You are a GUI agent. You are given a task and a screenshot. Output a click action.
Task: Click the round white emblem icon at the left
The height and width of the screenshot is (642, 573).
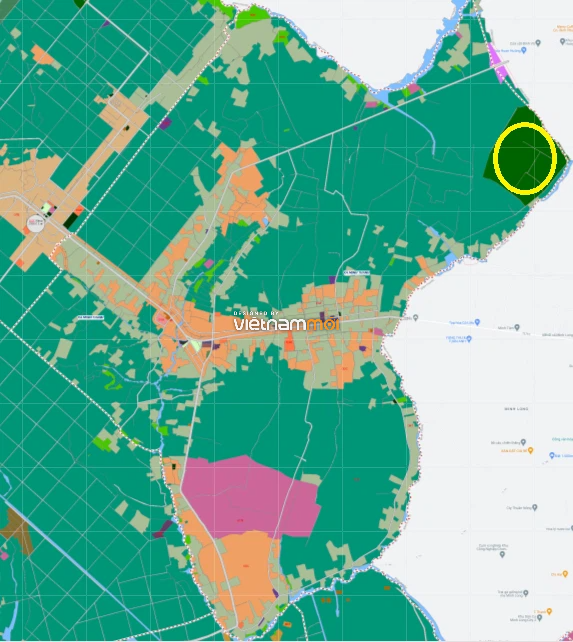(35, 223)
